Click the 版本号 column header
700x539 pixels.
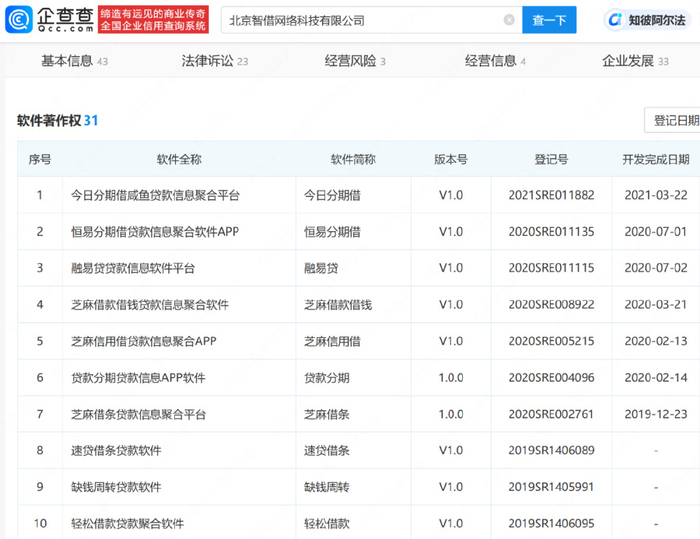pyautogui.click(x=451, y=159)
